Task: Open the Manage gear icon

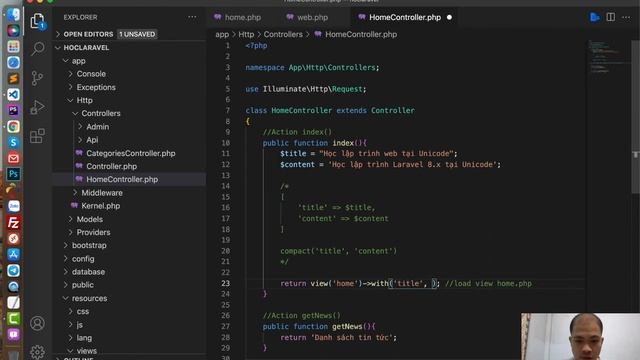Action: [x=38, y=352]
